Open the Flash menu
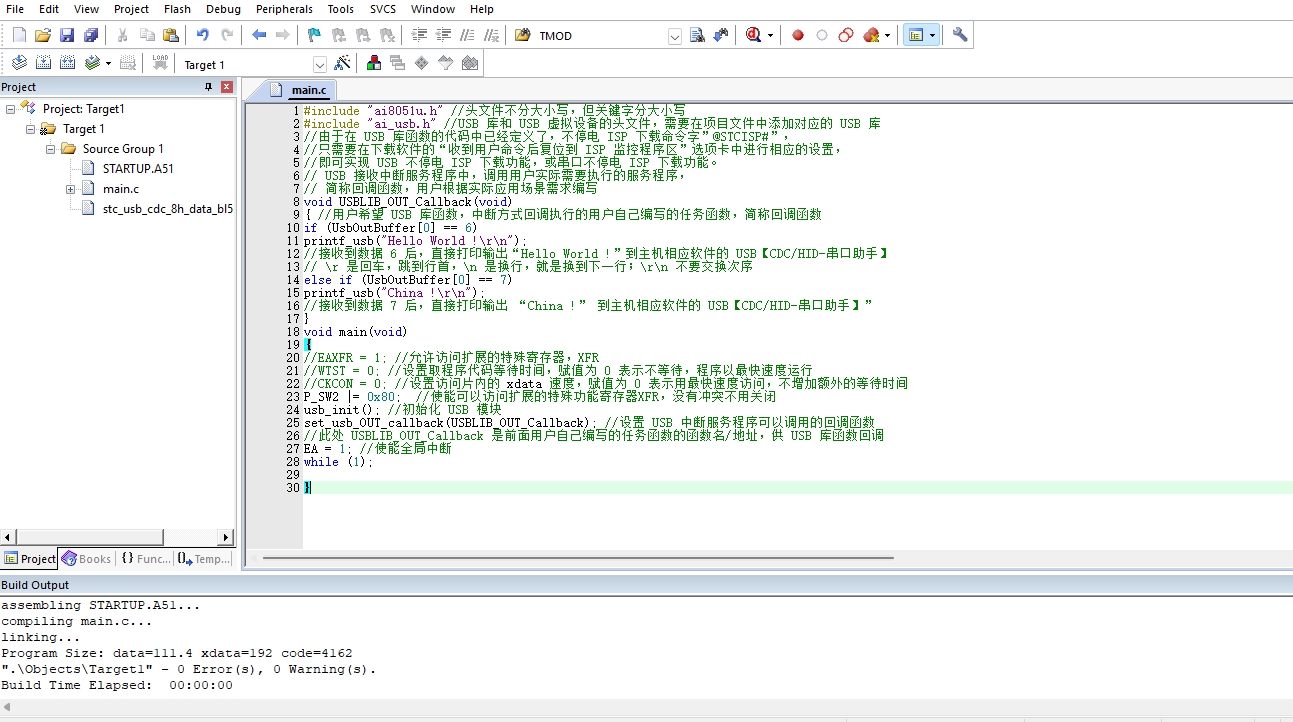Screen dimensions: 1293x722 [x=177, y=9]
